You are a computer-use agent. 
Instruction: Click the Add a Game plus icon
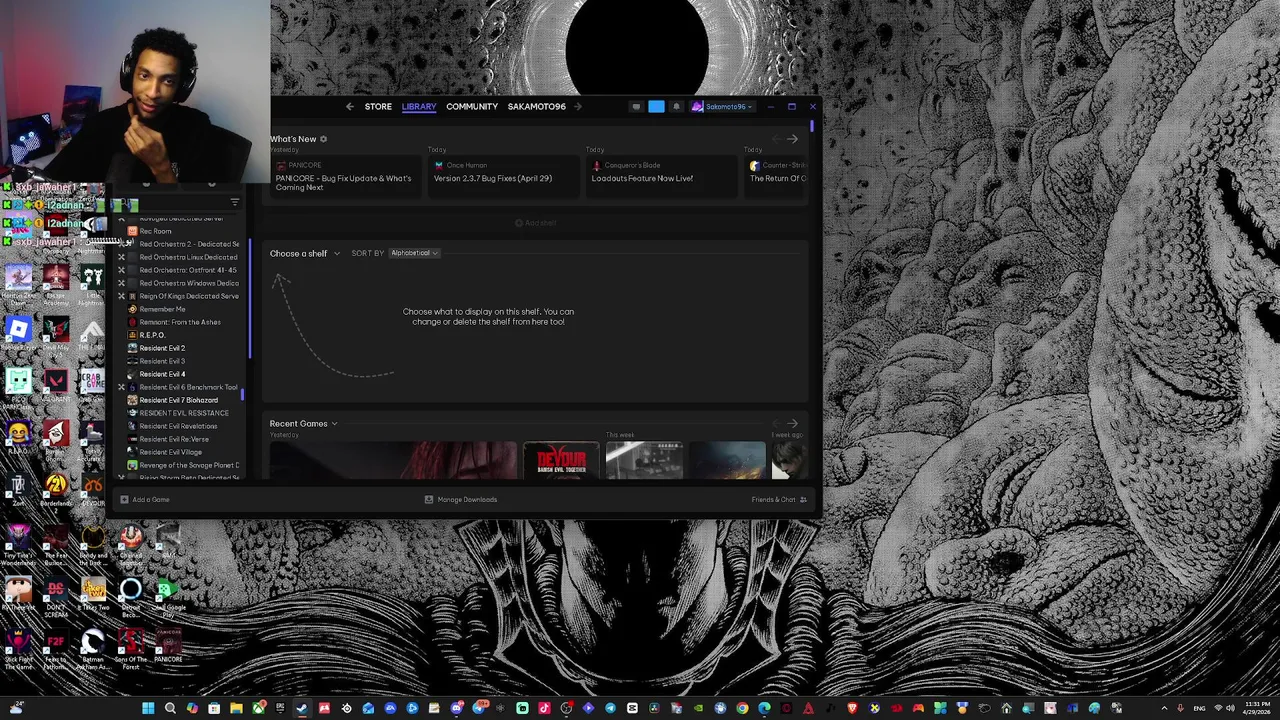pyautogui.click(x=124, y=499)
